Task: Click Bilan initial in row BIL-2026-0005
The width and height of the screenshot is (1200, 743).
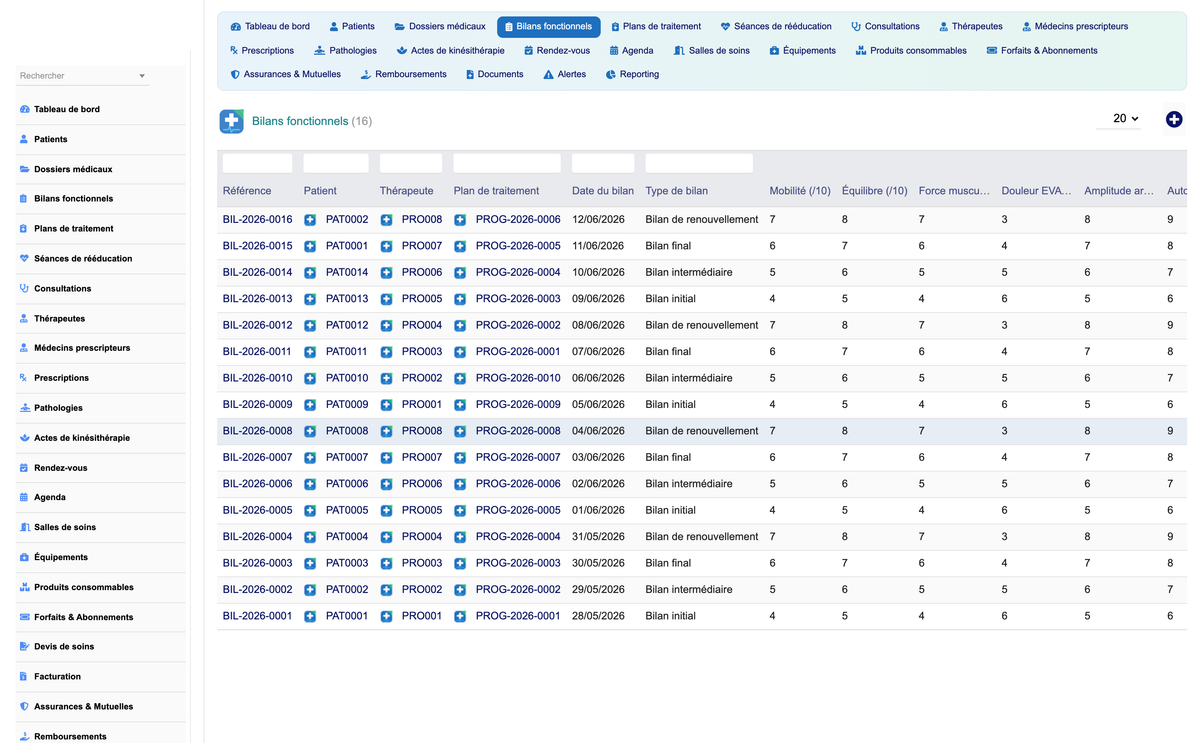Action: pyautogui.click(x=671, y=510)
